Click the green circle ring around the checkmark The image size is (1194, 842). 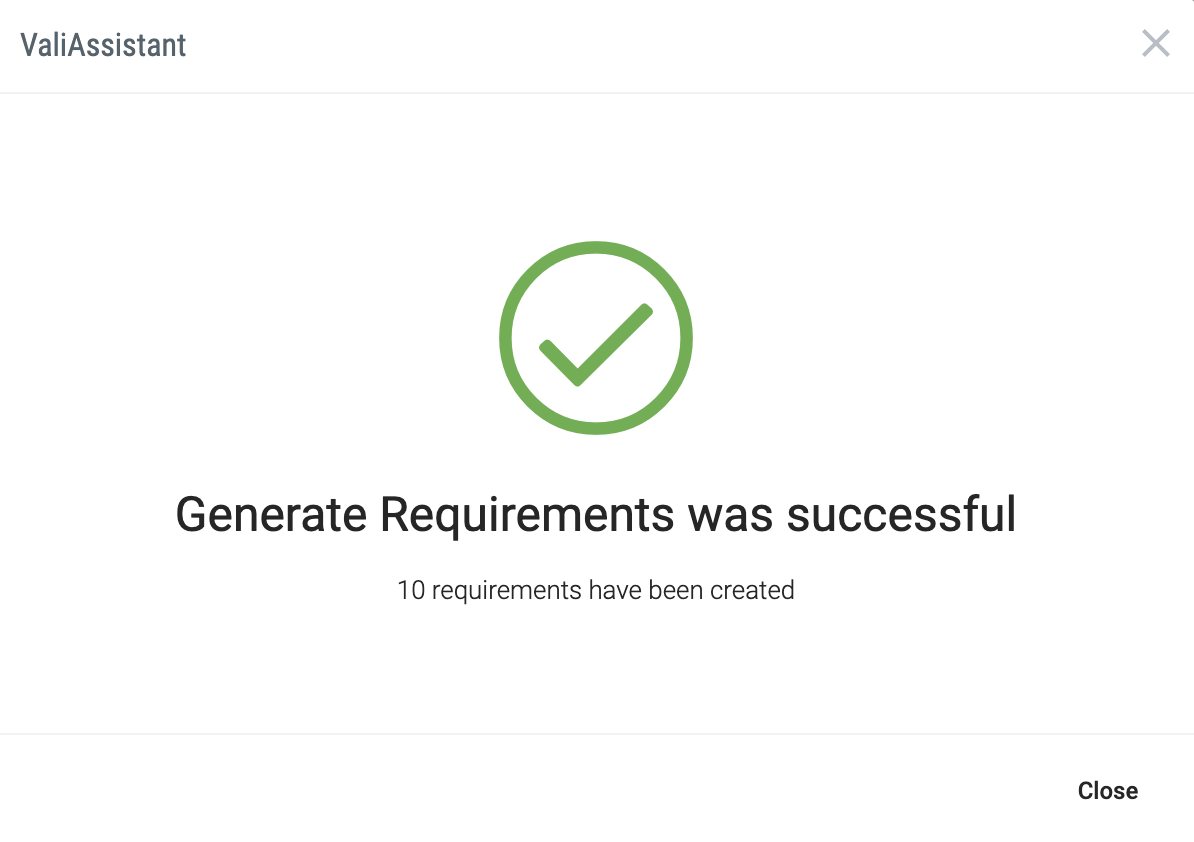pyautogui.click(x=506, y=338)
